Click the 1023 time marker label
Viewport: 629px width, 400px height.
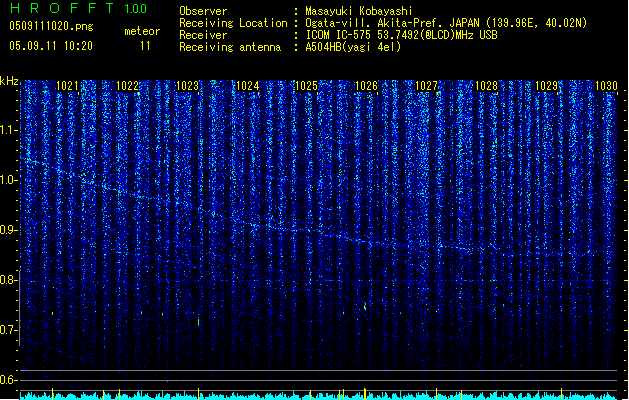click(187, 86)
